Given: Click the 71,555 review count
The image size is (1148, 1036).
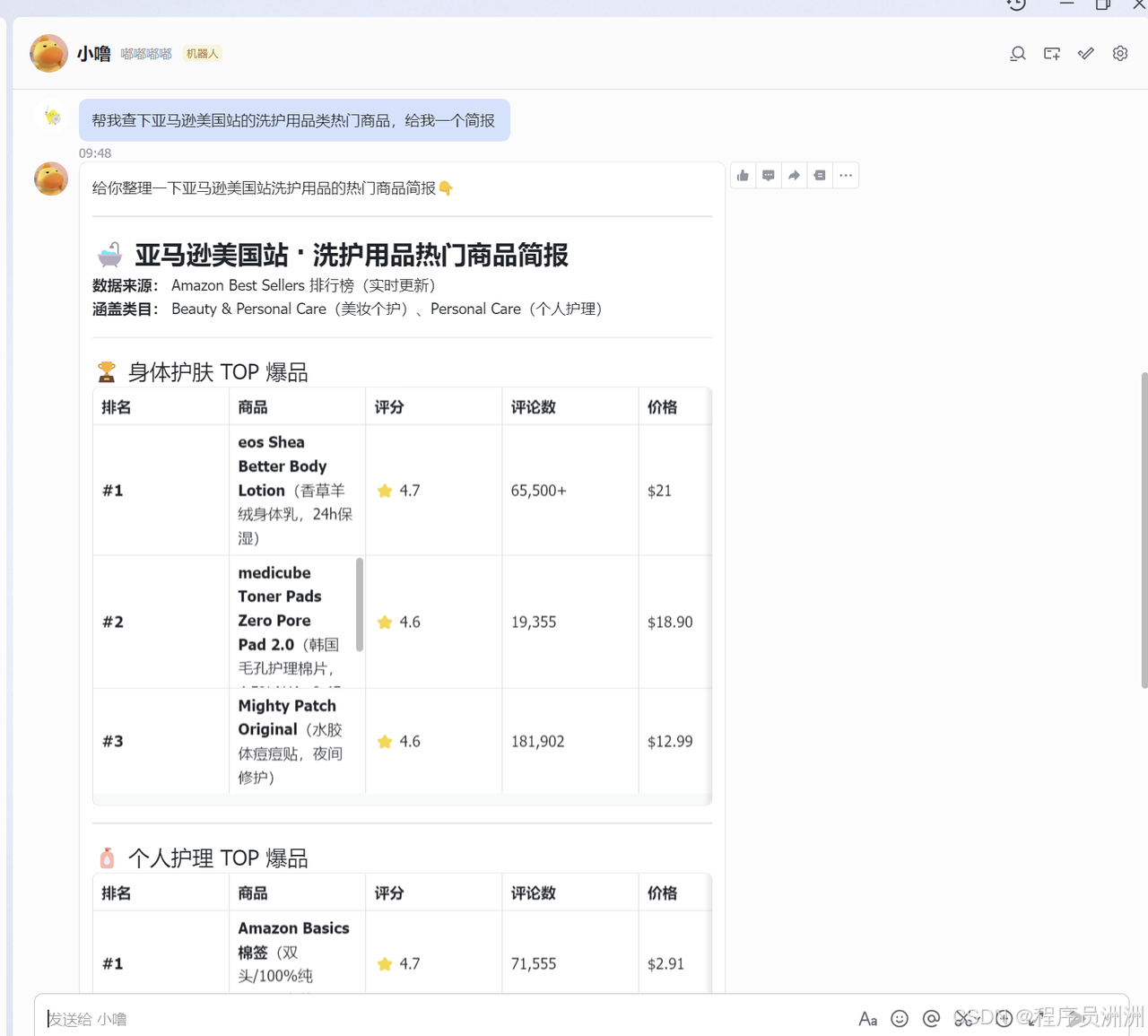Looking at the screenshot, I should (534, 963).
